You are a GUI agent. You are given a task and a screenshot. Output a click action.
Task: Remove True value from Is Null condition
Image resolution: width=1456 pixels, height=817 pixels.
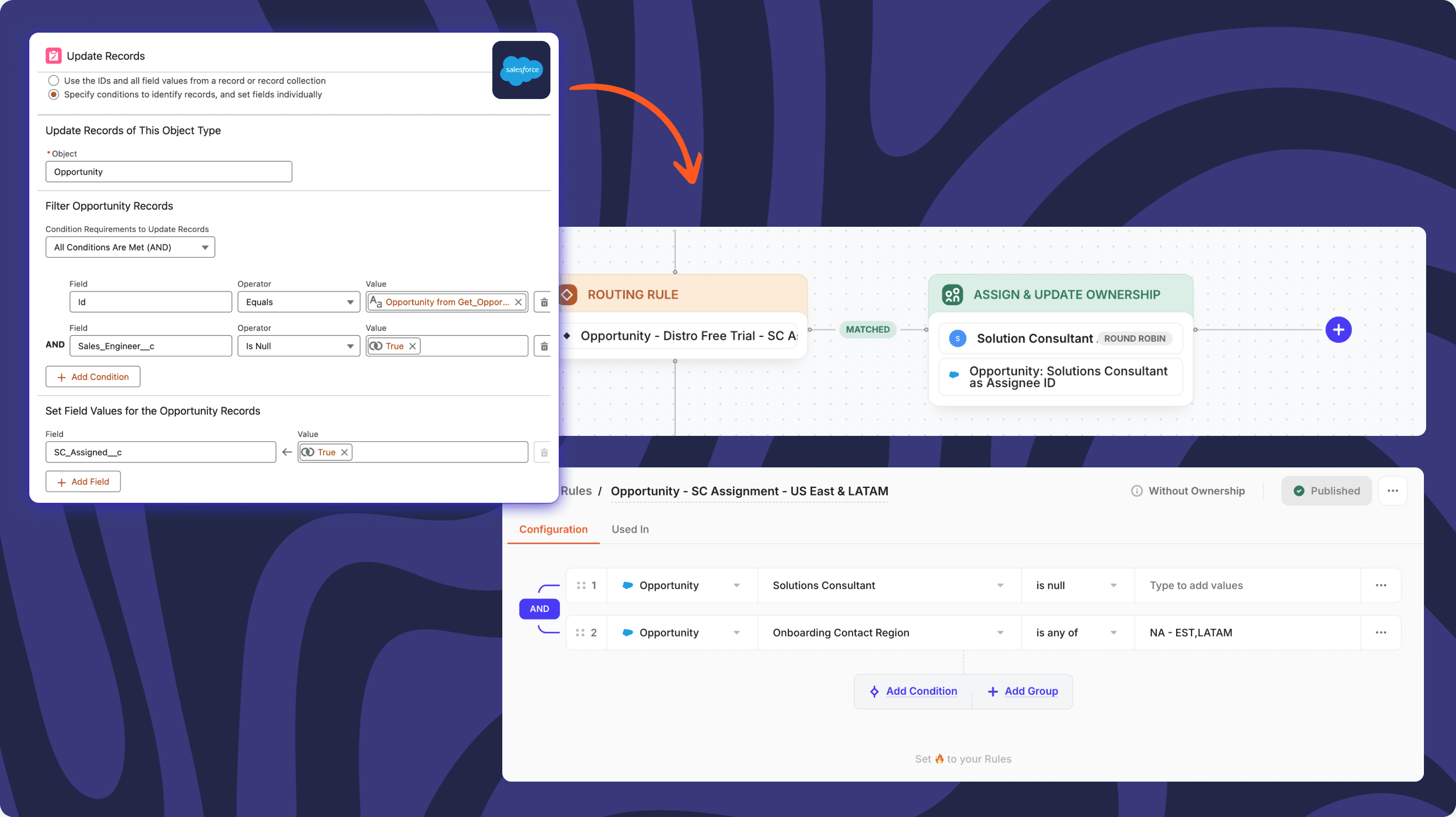pyautogui.click(x=413, y=346)
